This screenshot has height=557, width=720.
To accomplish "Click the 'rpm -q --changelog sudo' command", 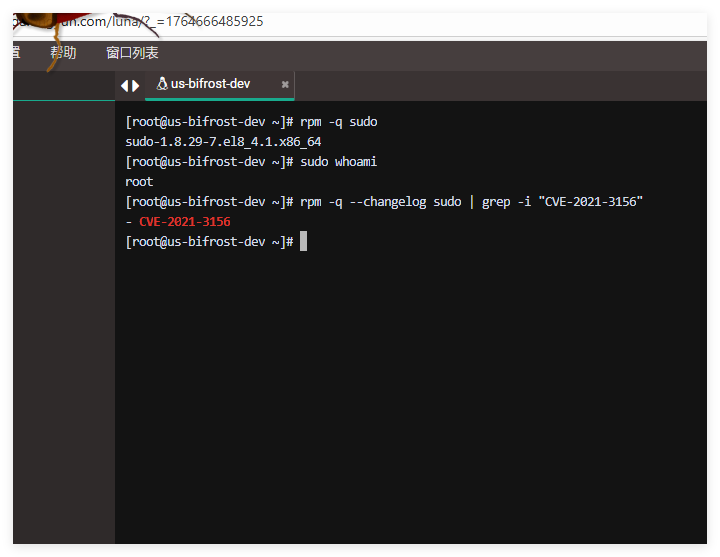I will tap(381, 202).
